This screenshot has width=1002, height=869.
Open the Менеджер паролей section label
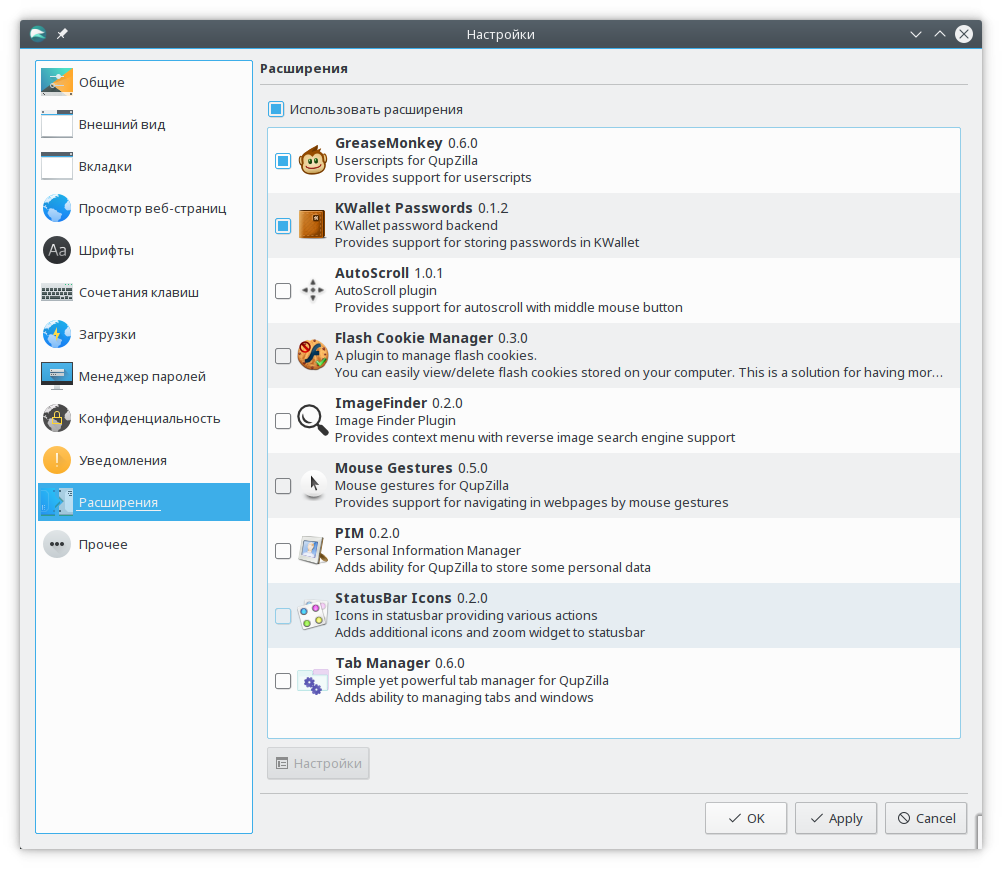(142, 377)
